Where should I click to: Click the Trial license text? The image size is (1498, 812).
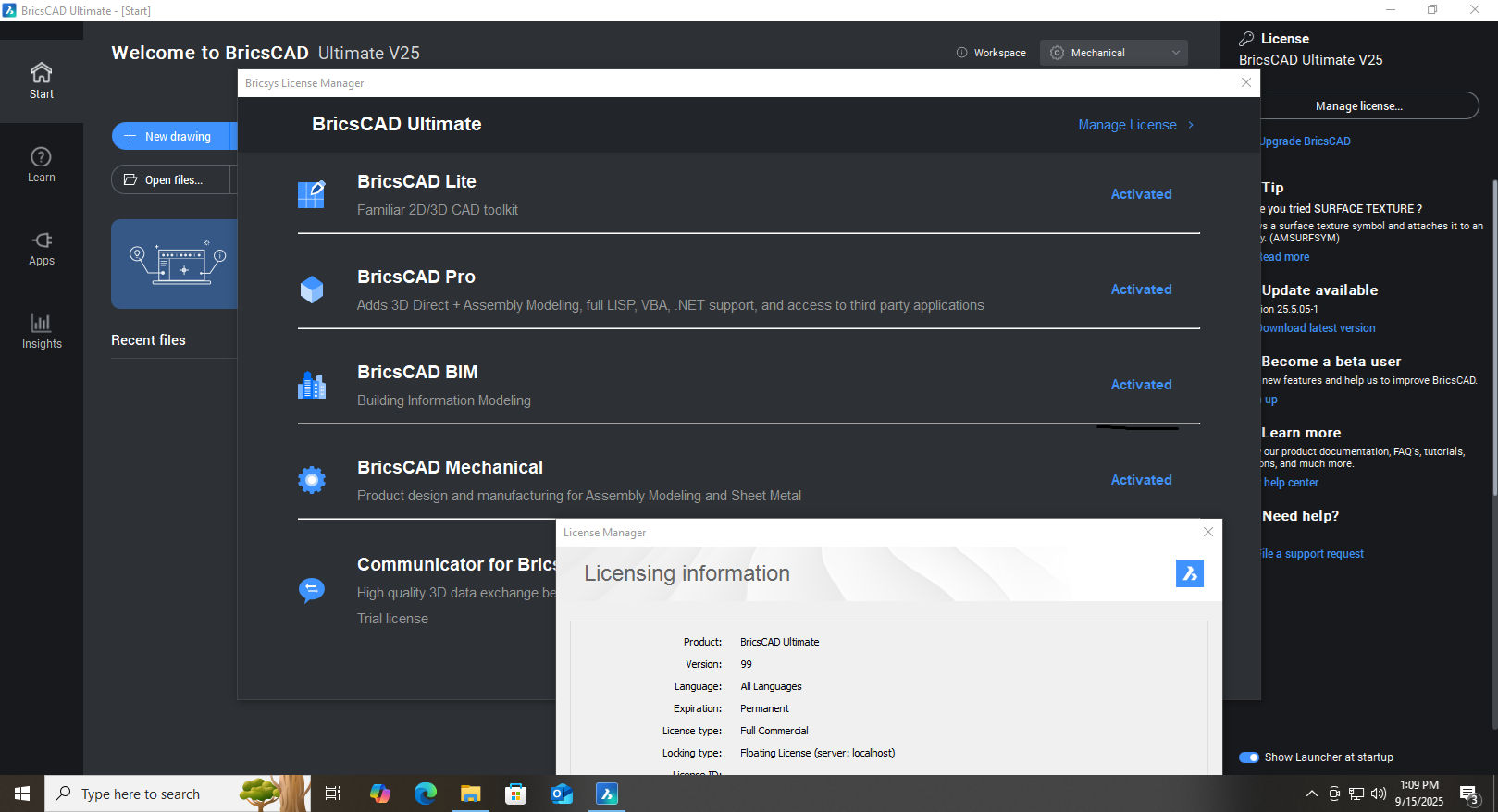click(x=392, y=619)
